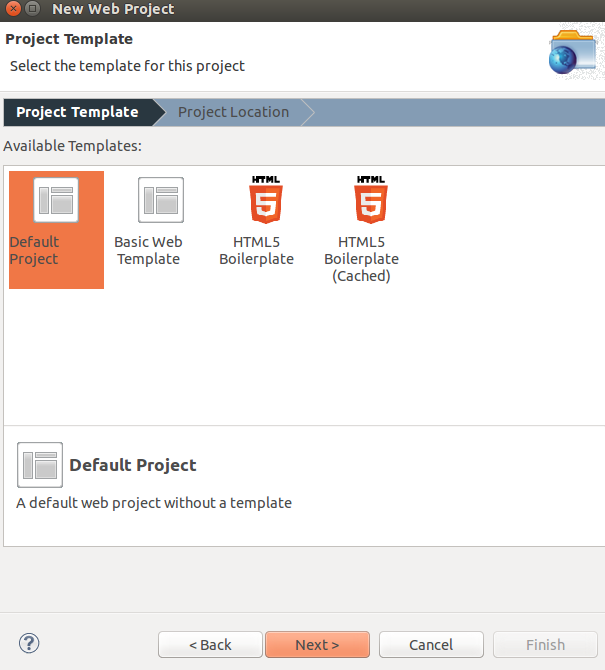The height and width of the screenshot is (670, 605).
Task: Click the Finish button
Action: coord(545,644)
